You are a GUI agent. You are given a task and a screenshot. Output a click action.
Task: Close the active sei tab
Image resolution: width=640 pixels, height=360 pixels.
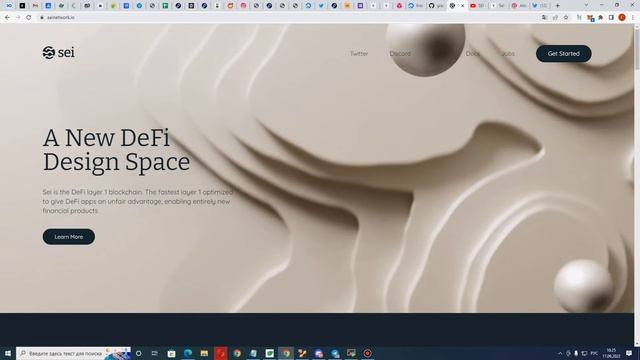pyautogui.click(x=462, y=6)
